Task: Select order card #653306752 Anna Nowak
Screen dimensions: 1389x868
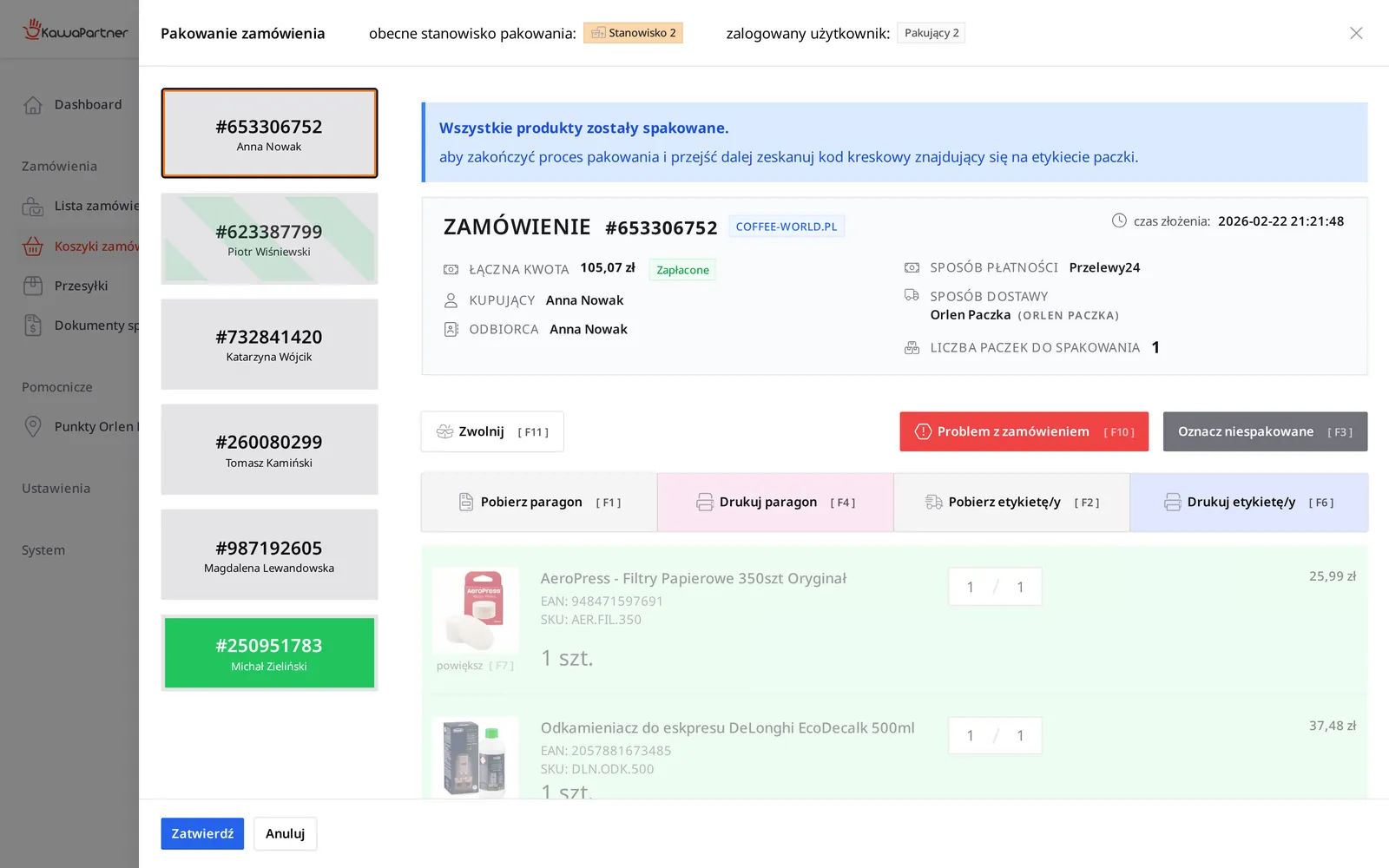Action: pos(269,133)
